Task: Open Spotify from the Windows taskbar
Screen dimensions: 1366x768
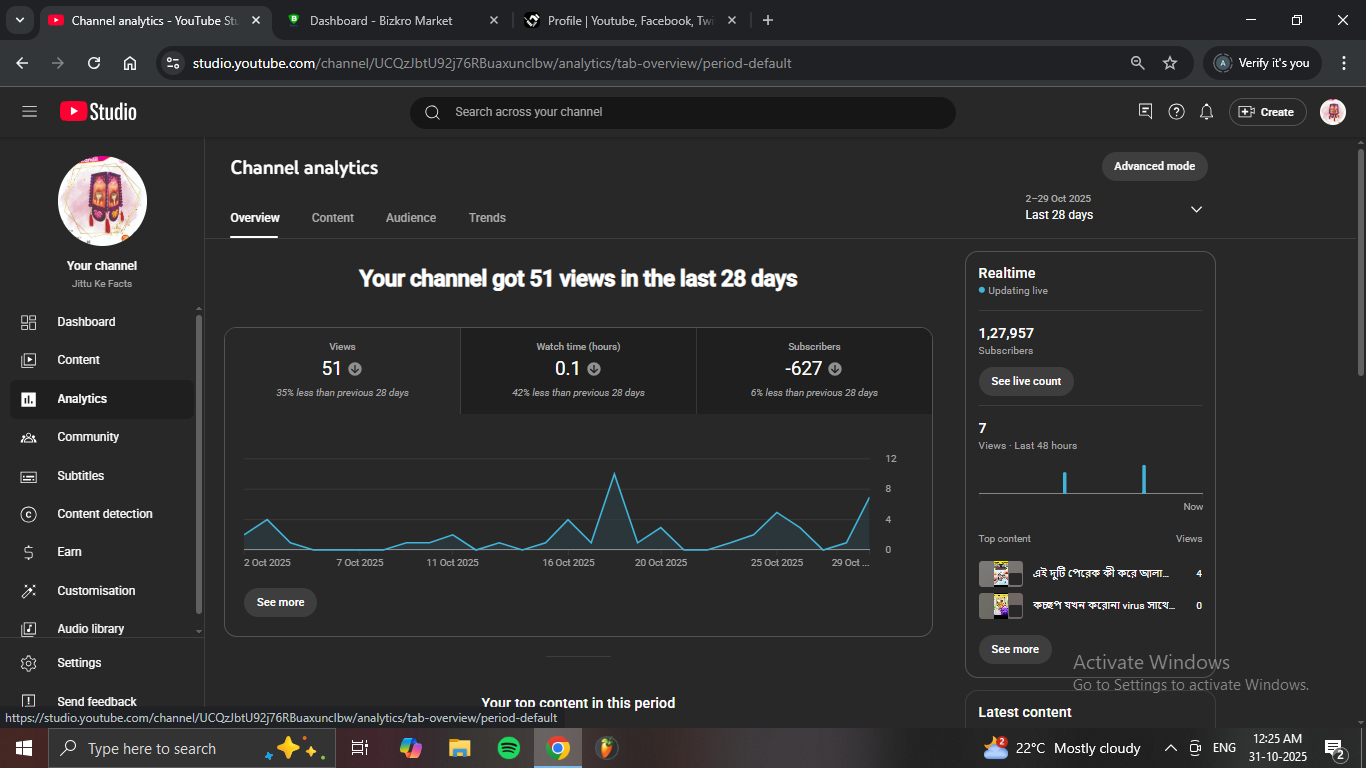Action: coord(509,748)
